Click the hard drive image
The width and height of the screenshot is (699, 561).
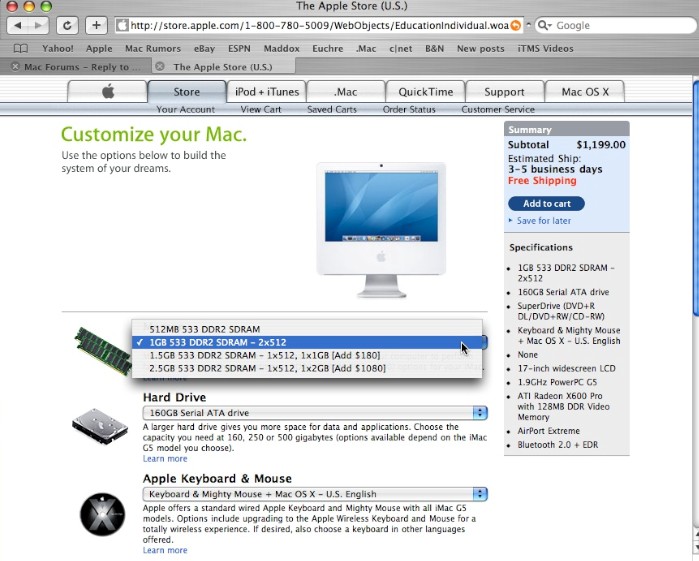(x=100, y=425)
